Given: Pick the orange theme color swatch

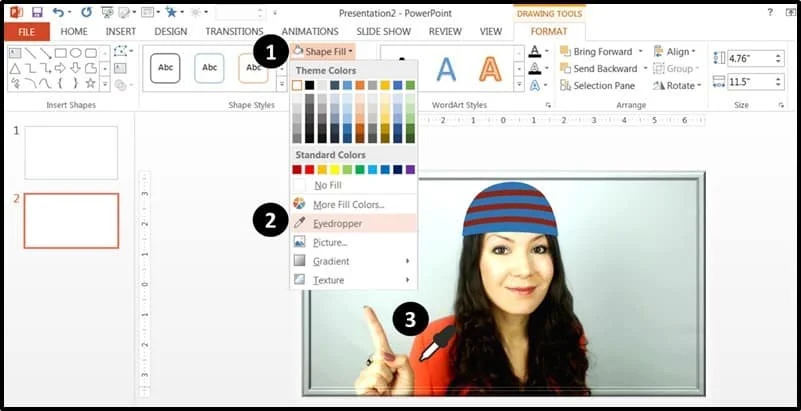Looking at the screenshot, I should (x=360, y=85).
